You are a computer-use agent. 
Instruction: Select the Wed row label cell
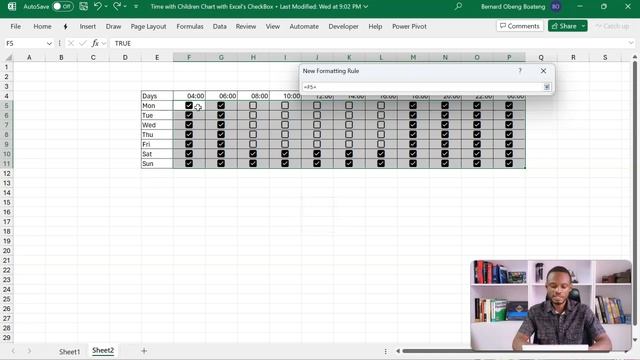(x=157, y=125)
